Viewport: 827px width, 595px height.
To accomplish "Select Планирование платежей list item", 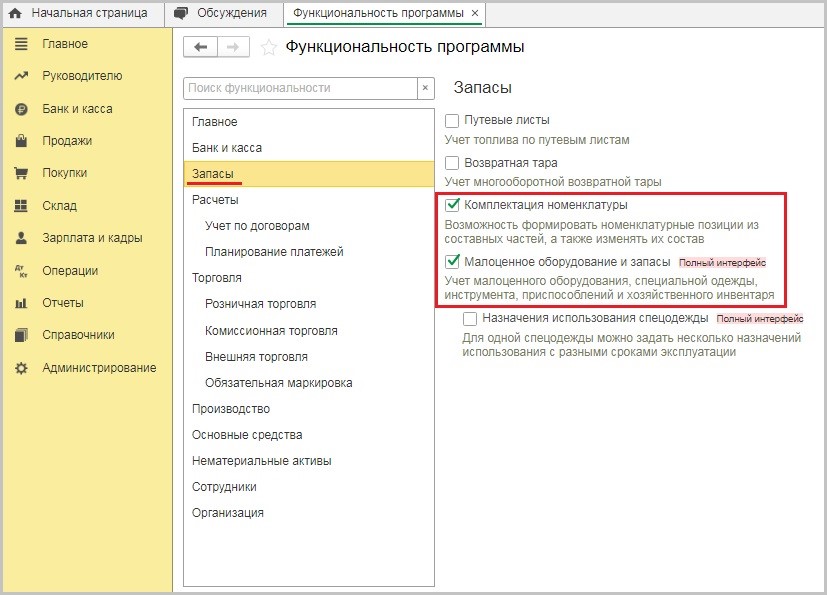I will pos(309,252).
